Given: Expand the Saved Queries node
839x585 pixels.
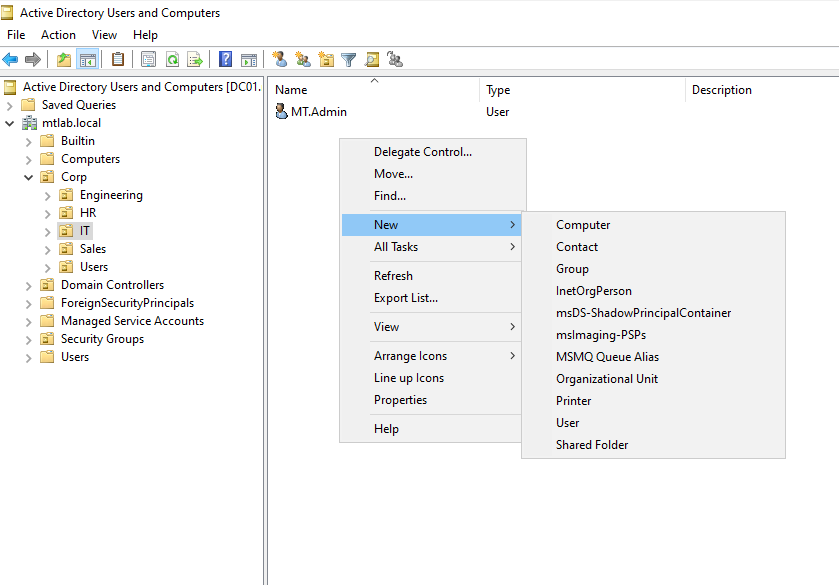Looking at the screenshot, I should click(x=9, y=105).
